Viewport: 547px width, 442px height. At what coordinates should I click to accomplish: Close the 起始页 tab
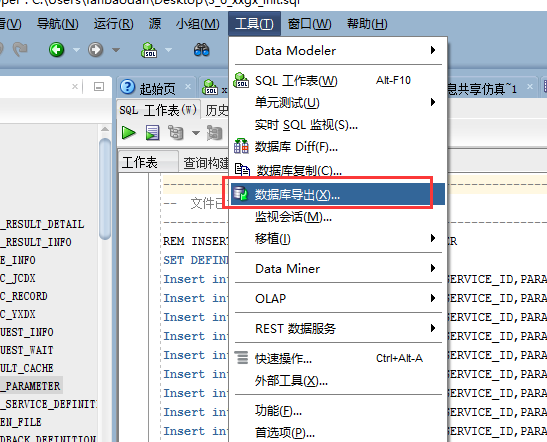[188, 86]
